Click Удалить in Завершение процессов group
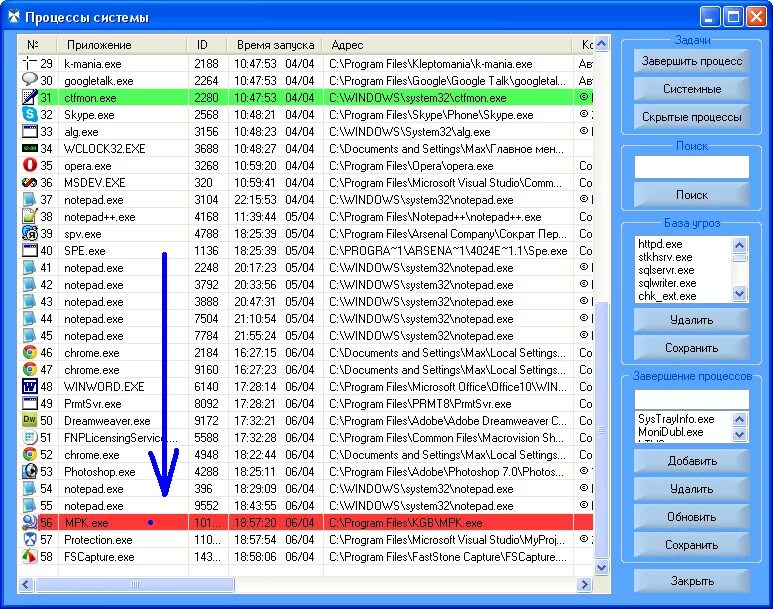Viewport: 773px width, 609px height. (x=691, y=489)
